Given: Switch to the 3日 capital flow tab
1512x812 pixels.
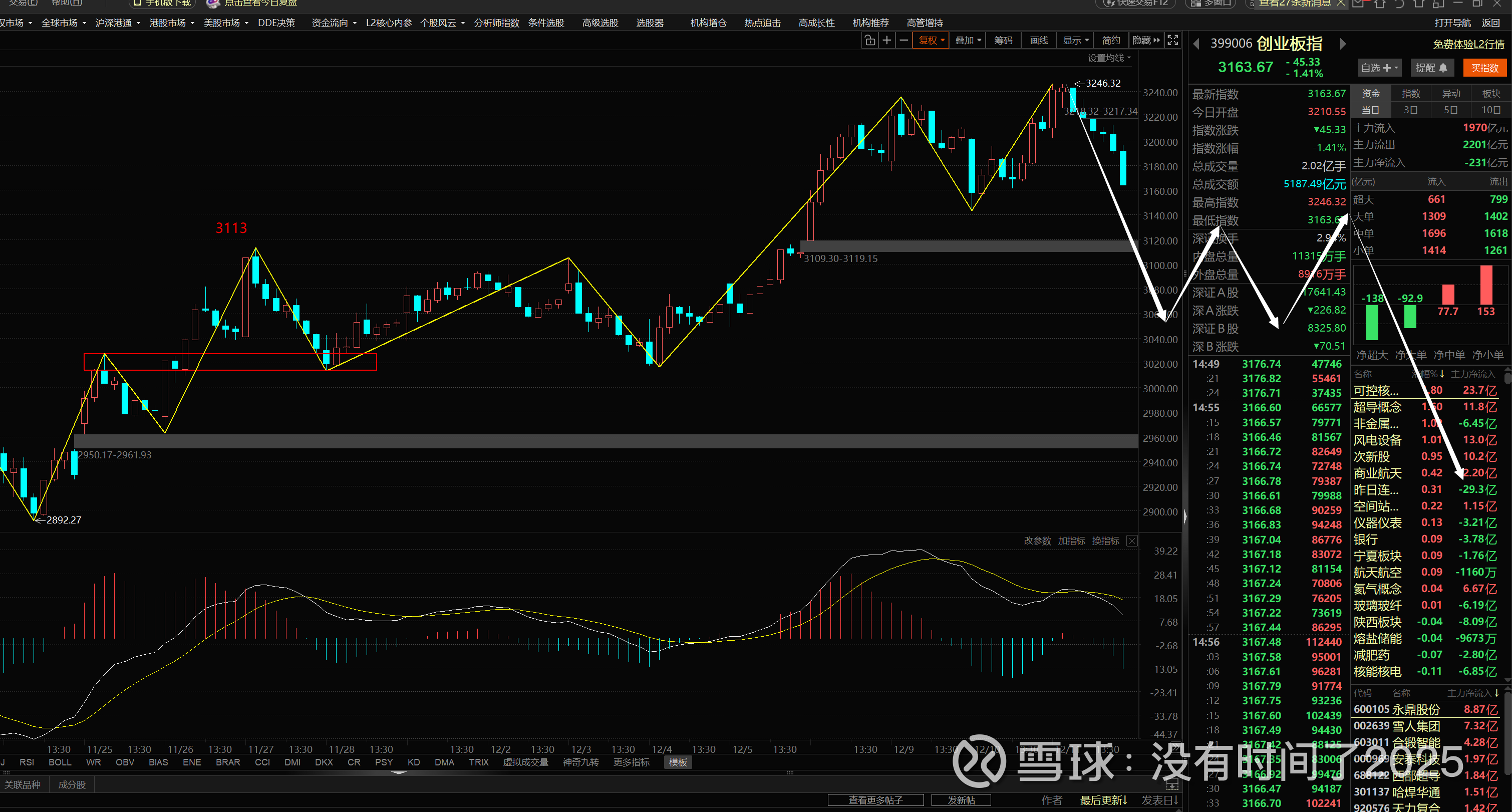Looking at the screenshot, I should (x=1410, y=110).
